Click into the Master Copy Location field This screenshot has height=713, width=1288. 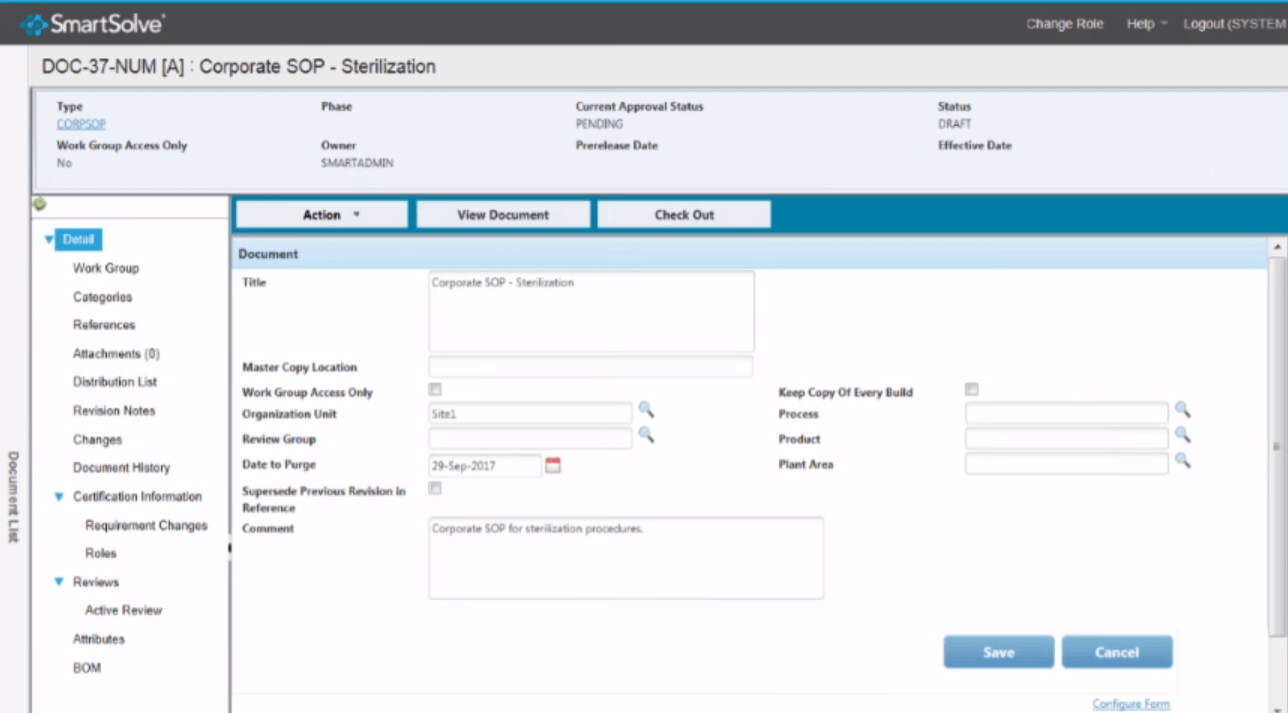click(590, 367)
